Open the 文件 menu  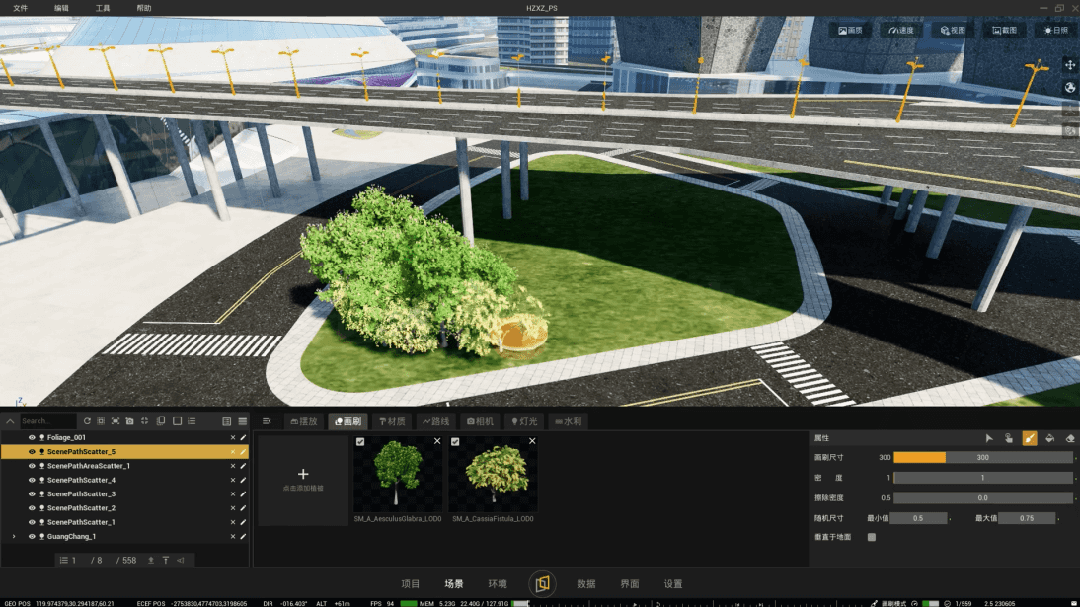click(x=21, y=8)
